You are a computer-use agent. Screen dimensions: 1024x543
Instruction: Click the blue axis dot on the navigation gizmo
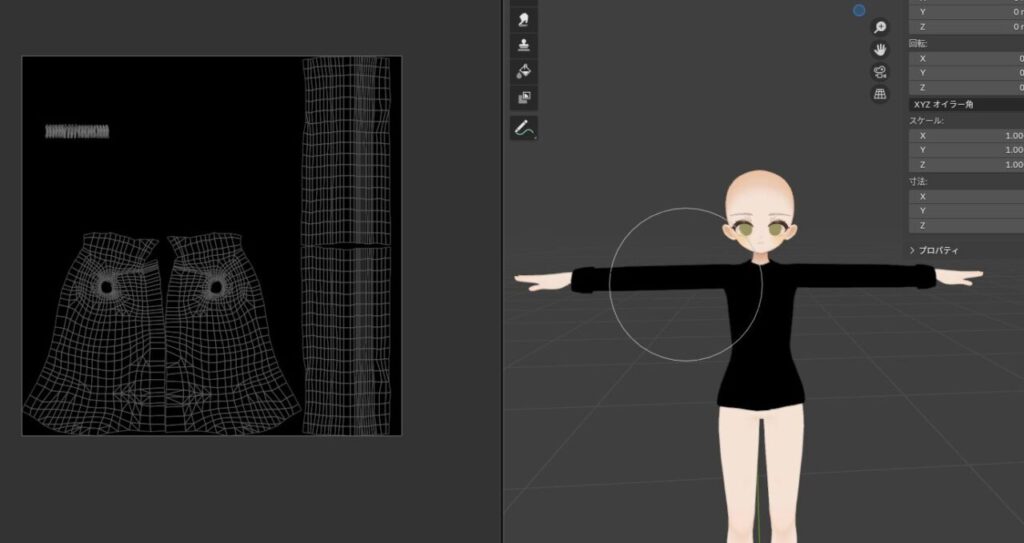tap(859, 10)
